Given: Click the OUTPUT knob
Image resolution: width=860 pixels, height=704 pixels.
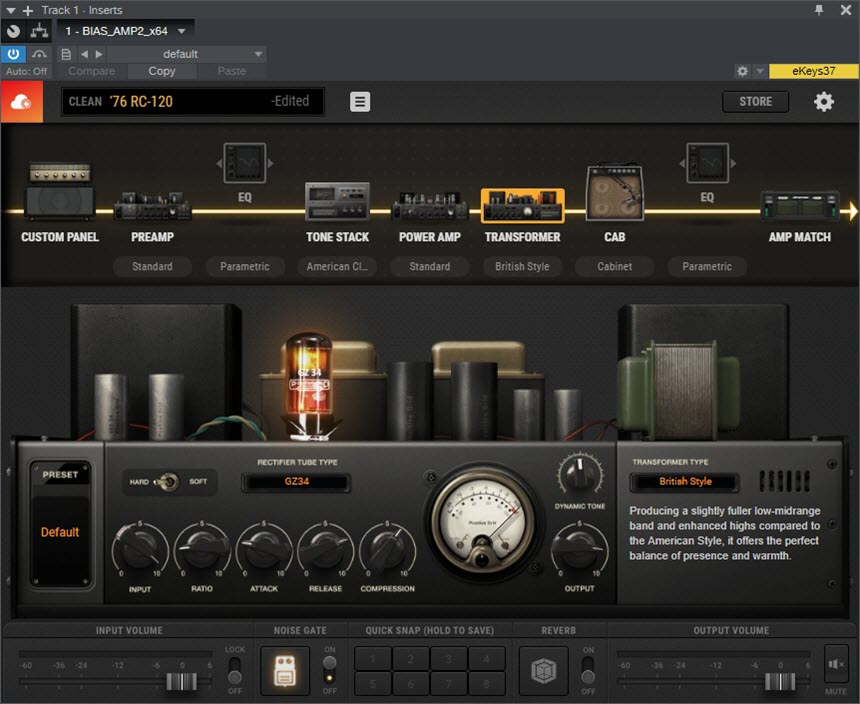Looking at the screenshot, I should point(579,549).
